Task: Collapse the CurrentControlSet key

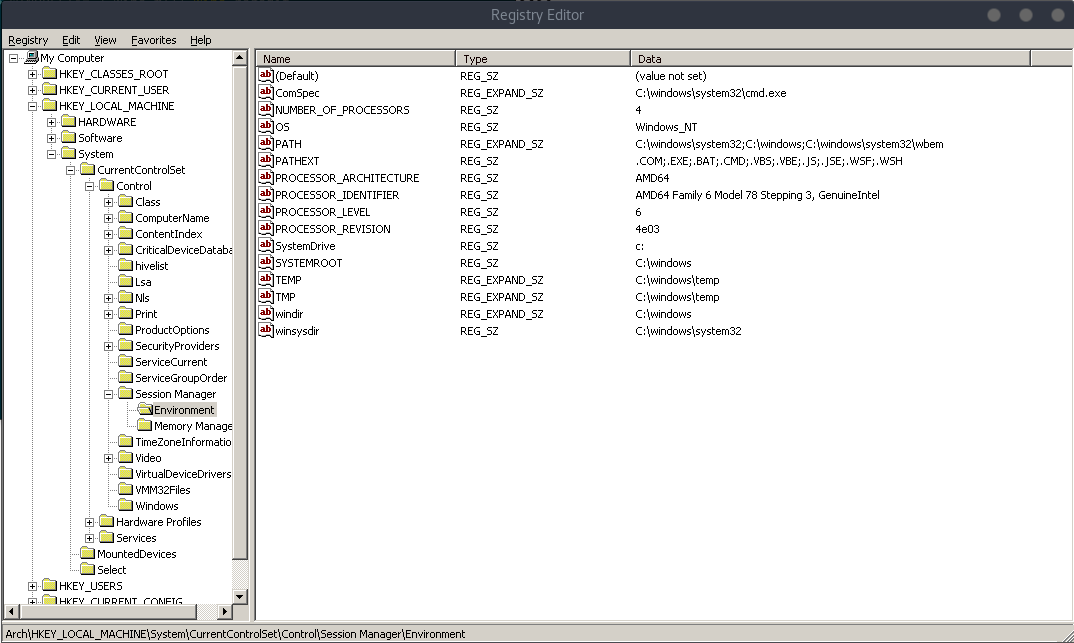Action: [71, 171]
